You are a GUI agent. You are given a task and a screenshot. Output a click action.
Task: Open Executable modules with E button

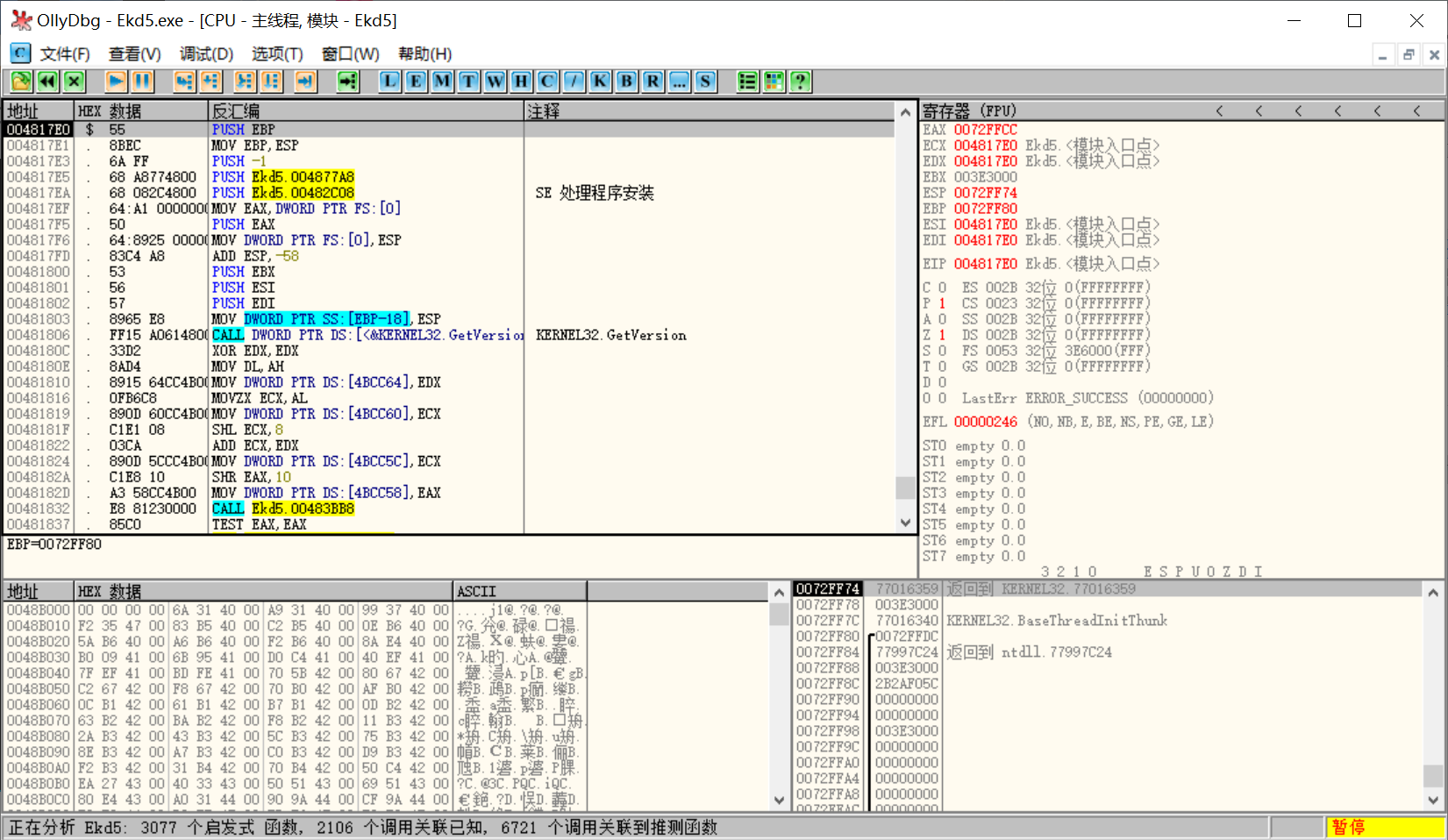pos(416,82)
